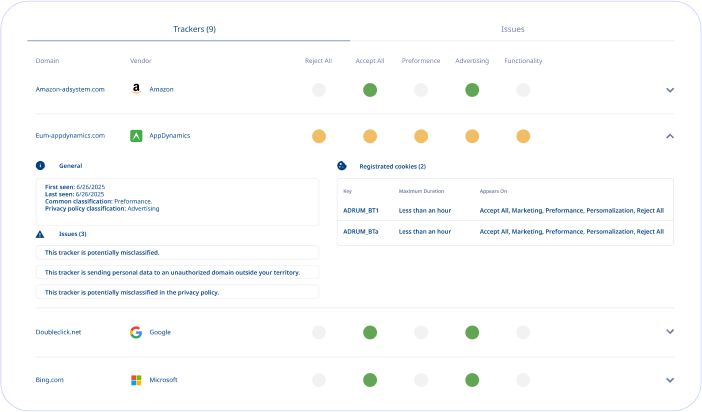Screen dimensions: 702x412
Task: Toggle Advertising indicator for Doubleclick.net row
Action: point(472,332)
